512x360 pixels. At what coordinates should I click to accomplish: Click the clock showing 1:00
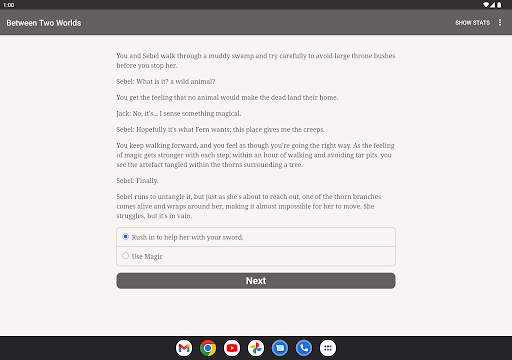tap(9, 5)
